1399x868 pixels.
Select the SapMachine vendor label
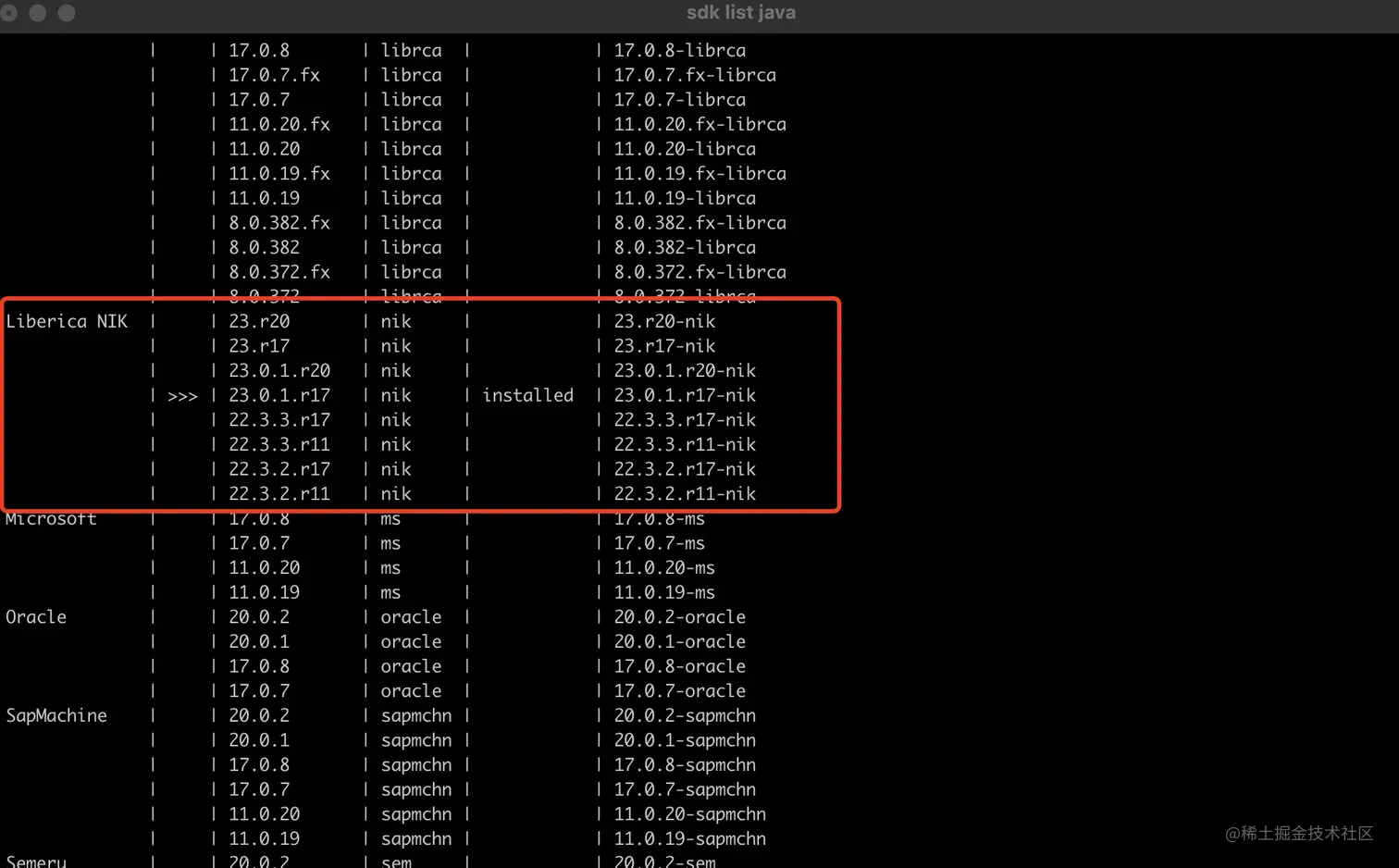[56, 715]
